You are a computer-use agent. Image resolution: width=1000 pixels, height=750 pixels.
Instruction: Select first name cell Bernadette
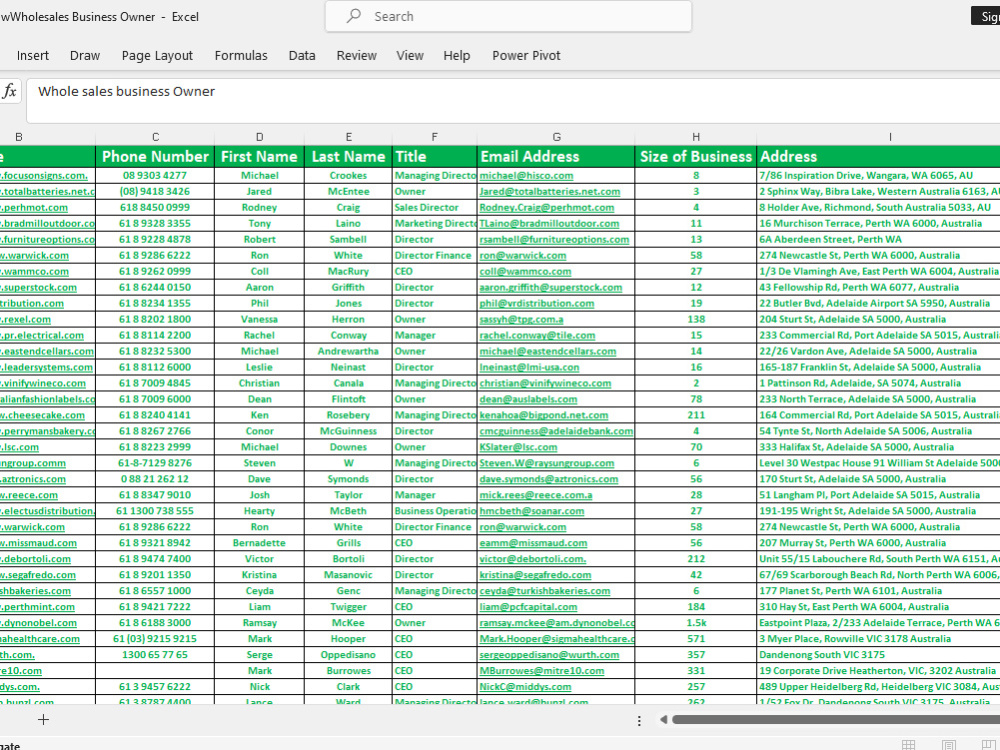260,543
